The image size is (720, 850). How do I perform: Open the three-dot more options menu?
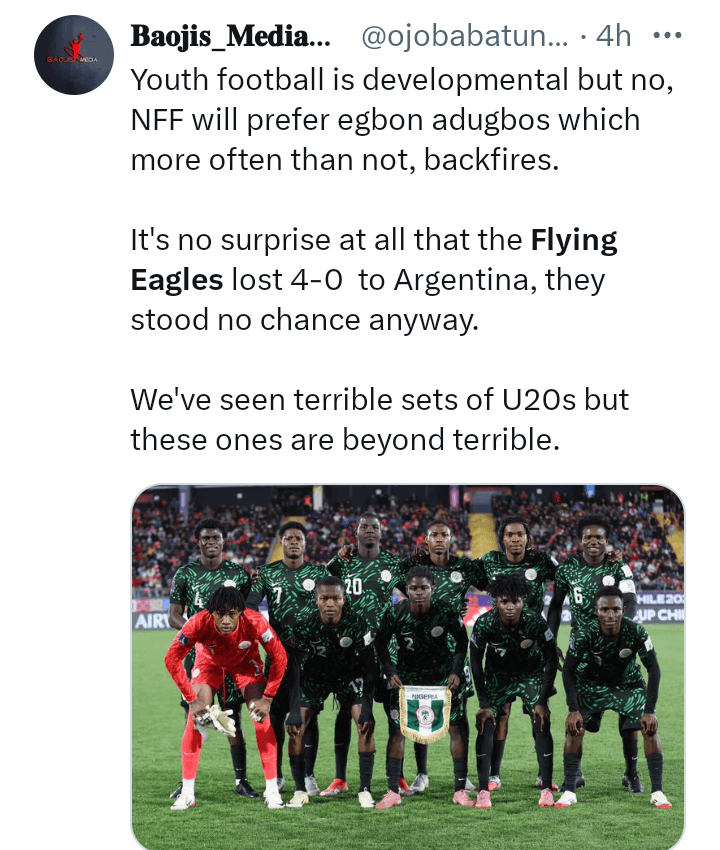(666, 36)
